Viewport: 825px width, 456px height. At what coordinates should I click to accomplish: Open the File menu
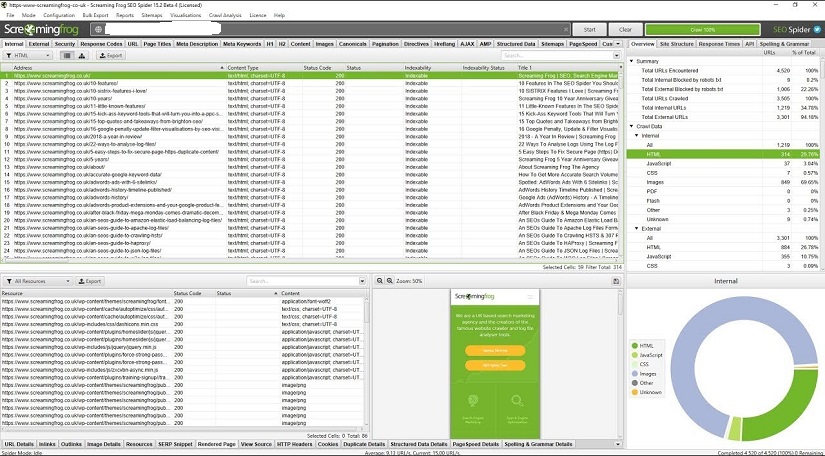10,15
